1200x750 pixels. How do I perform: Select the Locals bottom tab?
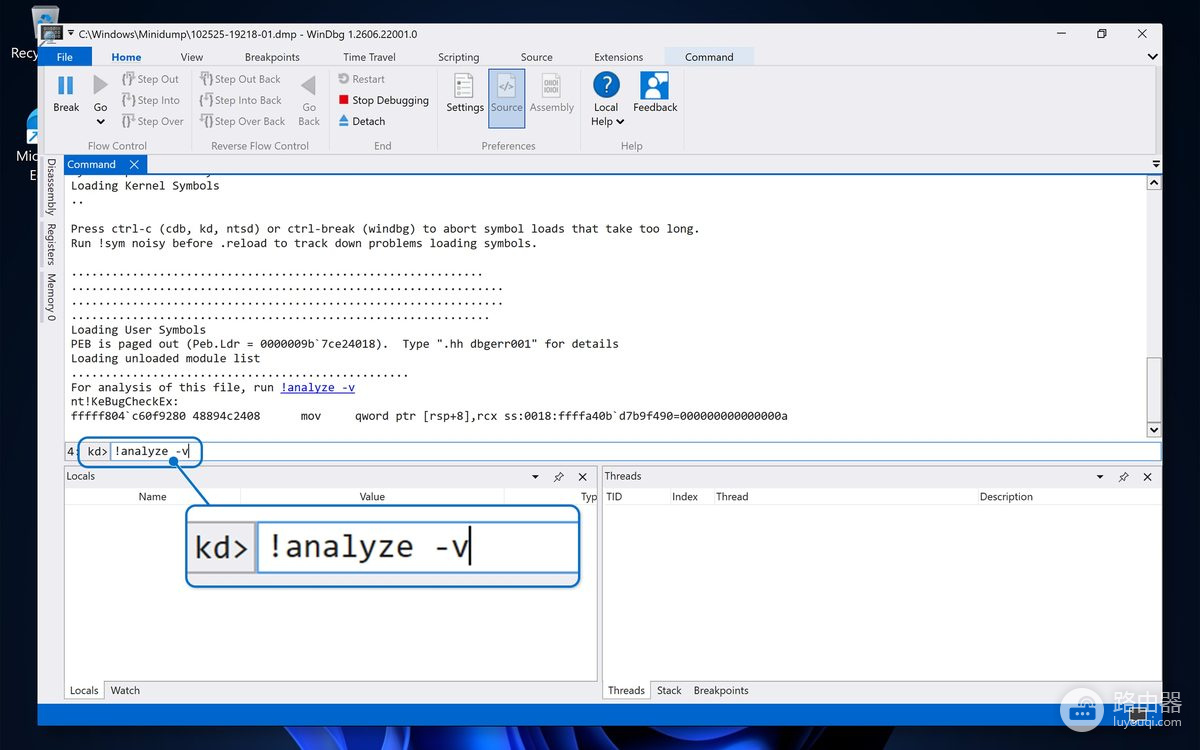[x=84, y=690]
